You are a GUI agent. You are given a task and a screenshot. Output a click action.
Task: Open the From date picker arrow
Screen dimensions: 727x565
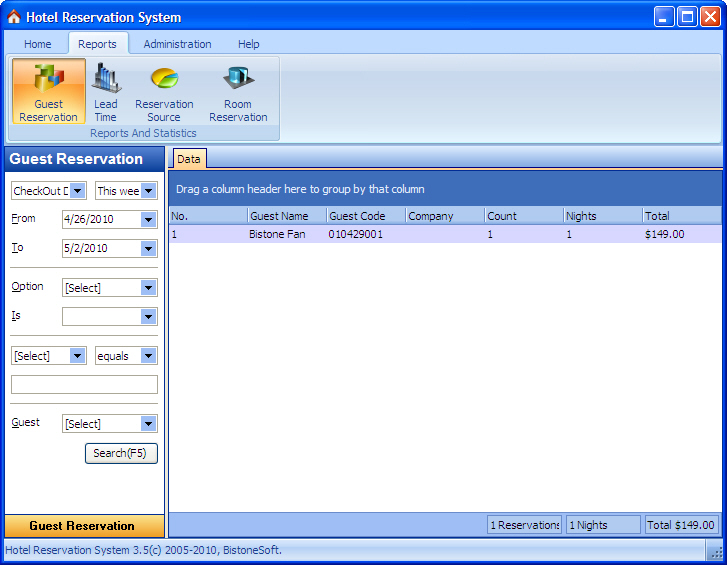[148, 219]
